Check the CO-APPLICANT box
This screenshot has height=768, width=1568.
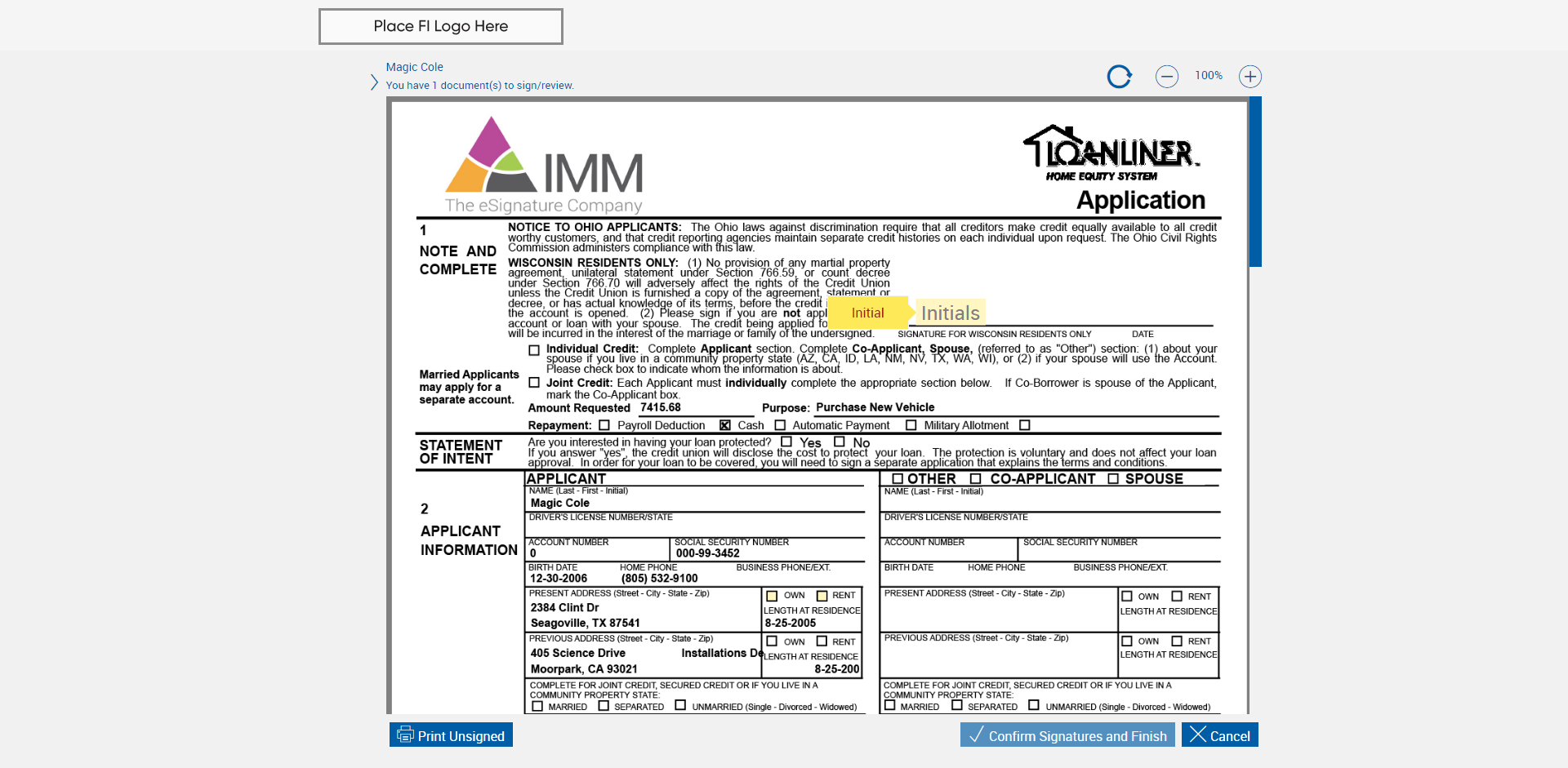tap(975, 479)
